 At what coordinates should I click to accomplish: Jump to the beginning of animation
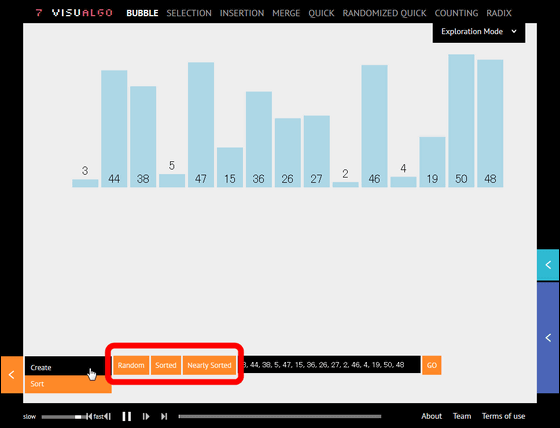point(89,416)
